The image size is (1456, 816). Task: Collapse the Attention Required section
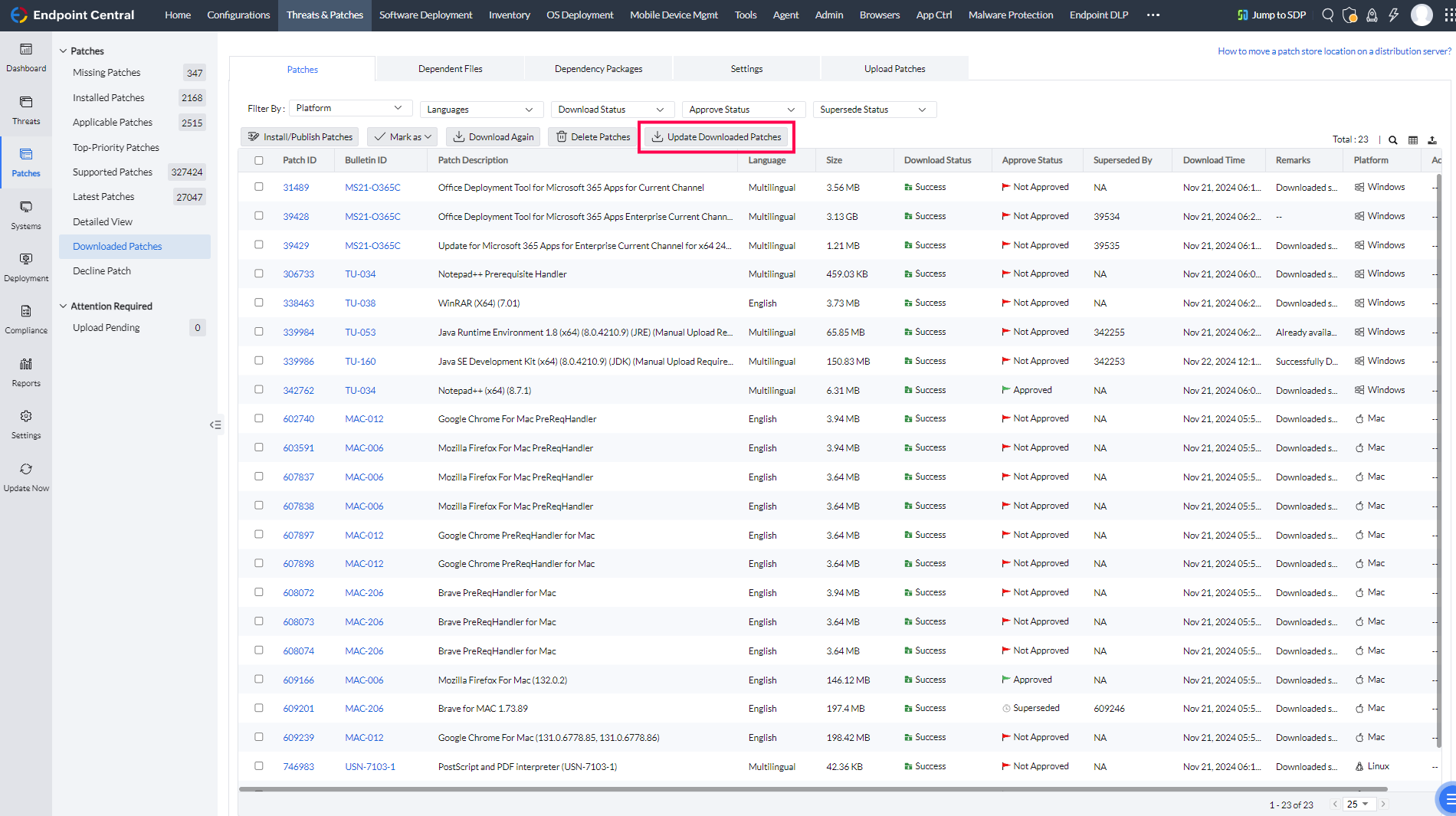coord(63,306)
